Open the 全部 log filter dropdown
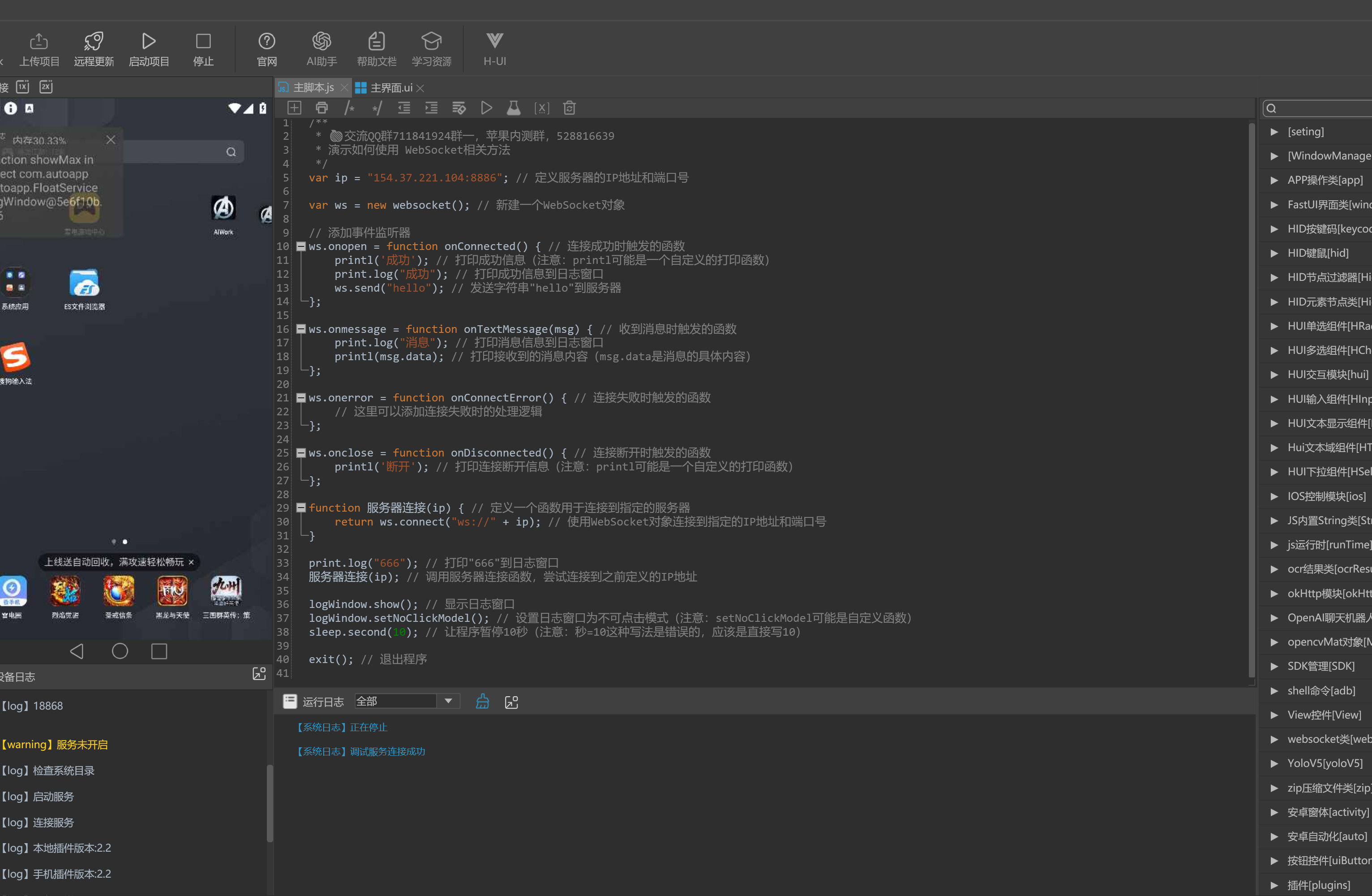Image resolution: width=1372 pixels, height=896 pixels. tap(448, 701)
